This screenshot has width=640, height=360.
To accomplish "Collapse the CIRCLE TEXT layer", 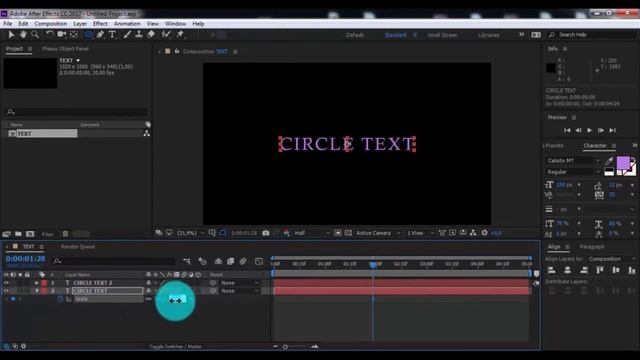I will pyautogui.click(x=37, y=291).
